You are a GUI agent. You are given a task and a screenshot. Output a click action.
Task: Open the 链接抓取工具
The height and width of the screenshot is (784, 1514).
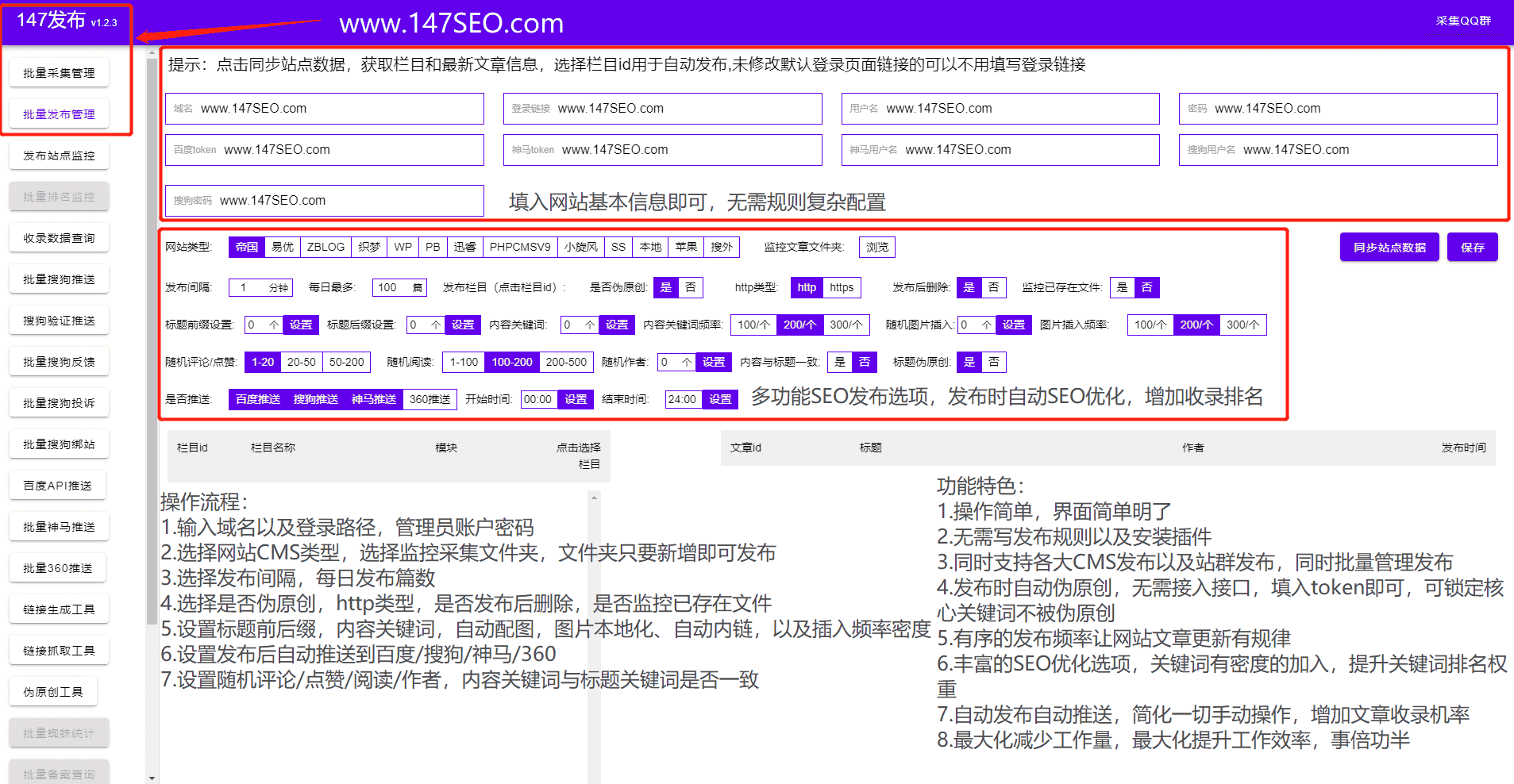(59, 650)
